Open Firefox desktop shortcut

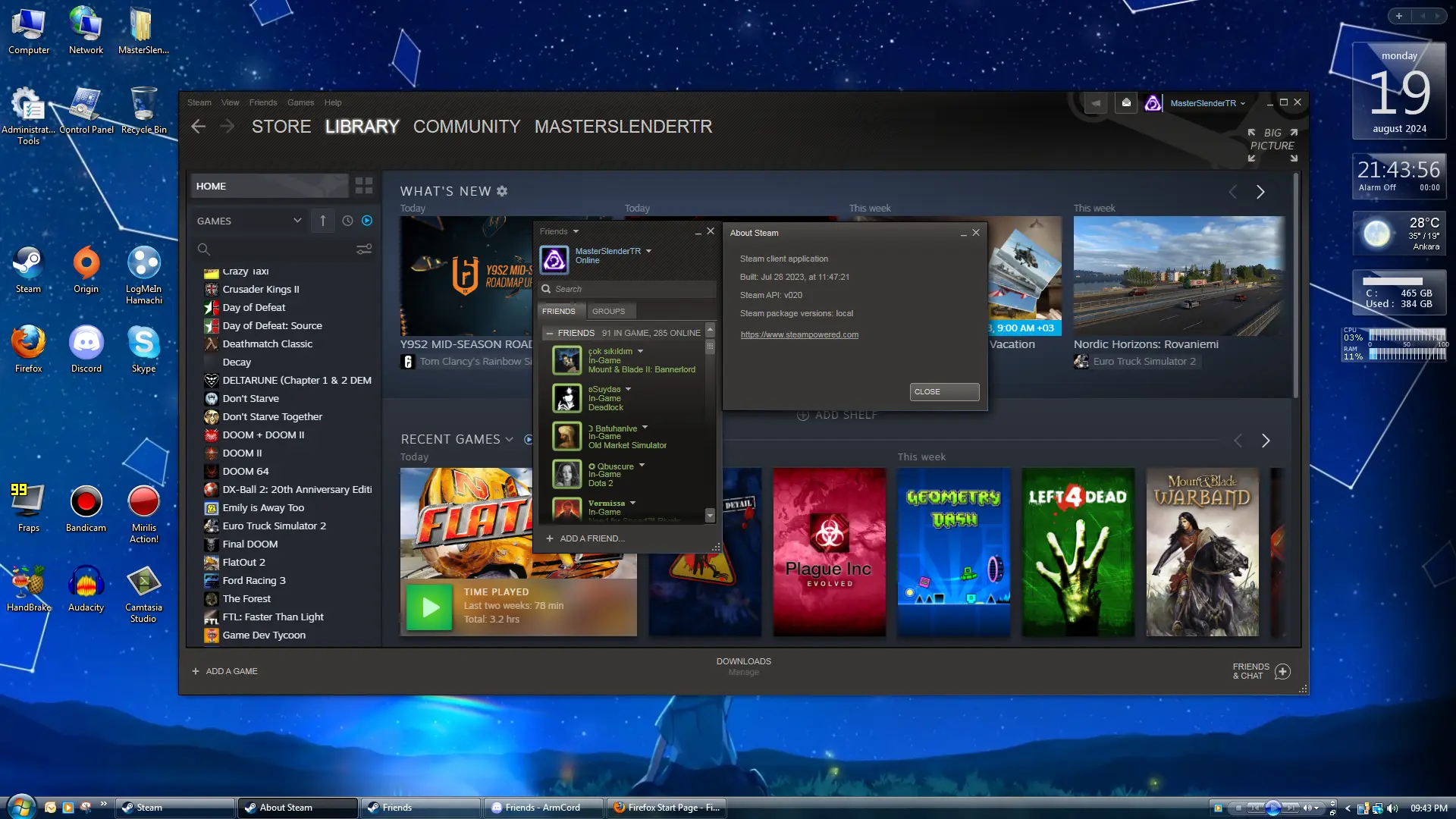click(x=29, y=349)
